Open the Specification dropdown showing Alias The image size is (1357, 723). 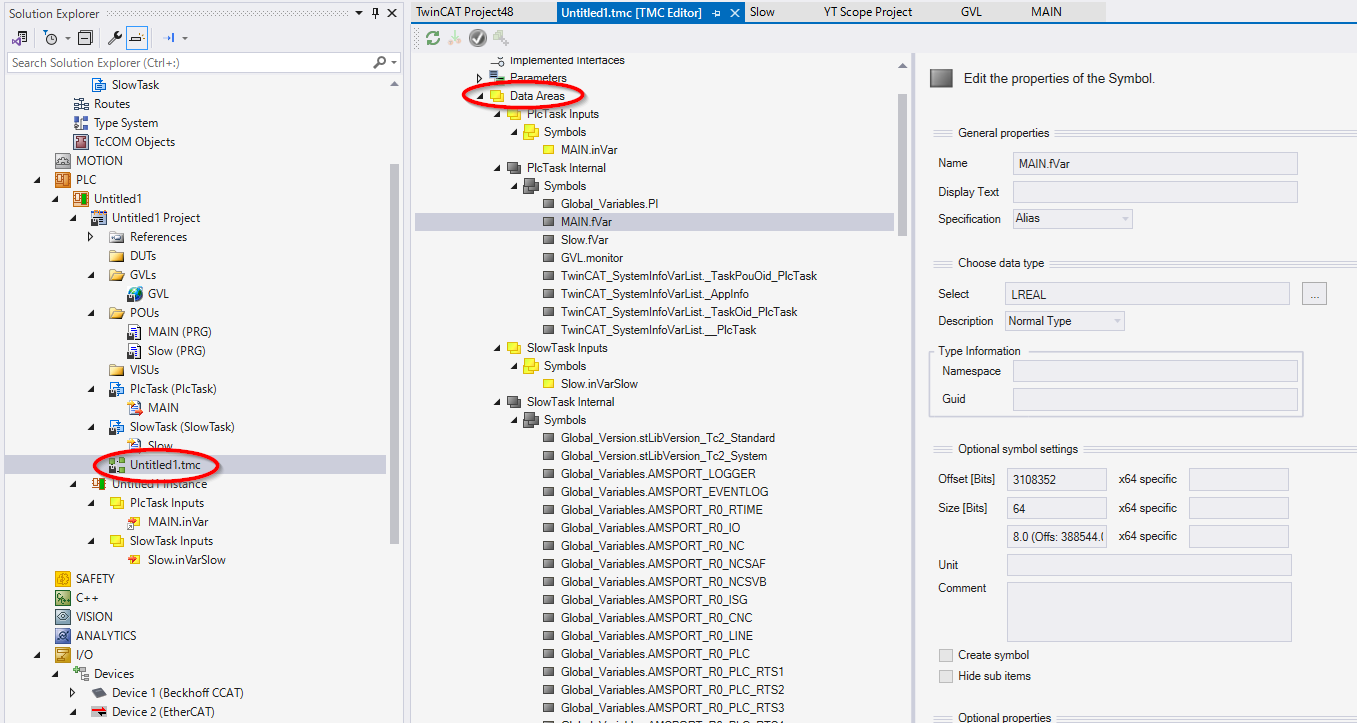click(x=1071, y=218)
